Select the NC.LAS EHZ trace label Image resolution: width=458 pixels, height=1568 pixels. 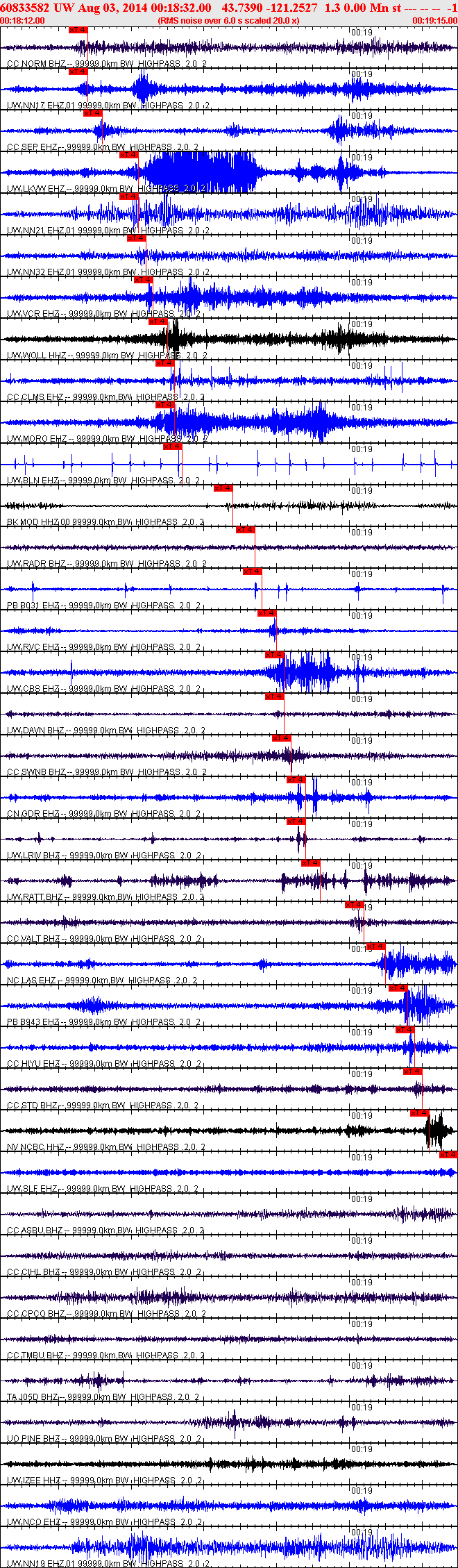pos(102,981)
